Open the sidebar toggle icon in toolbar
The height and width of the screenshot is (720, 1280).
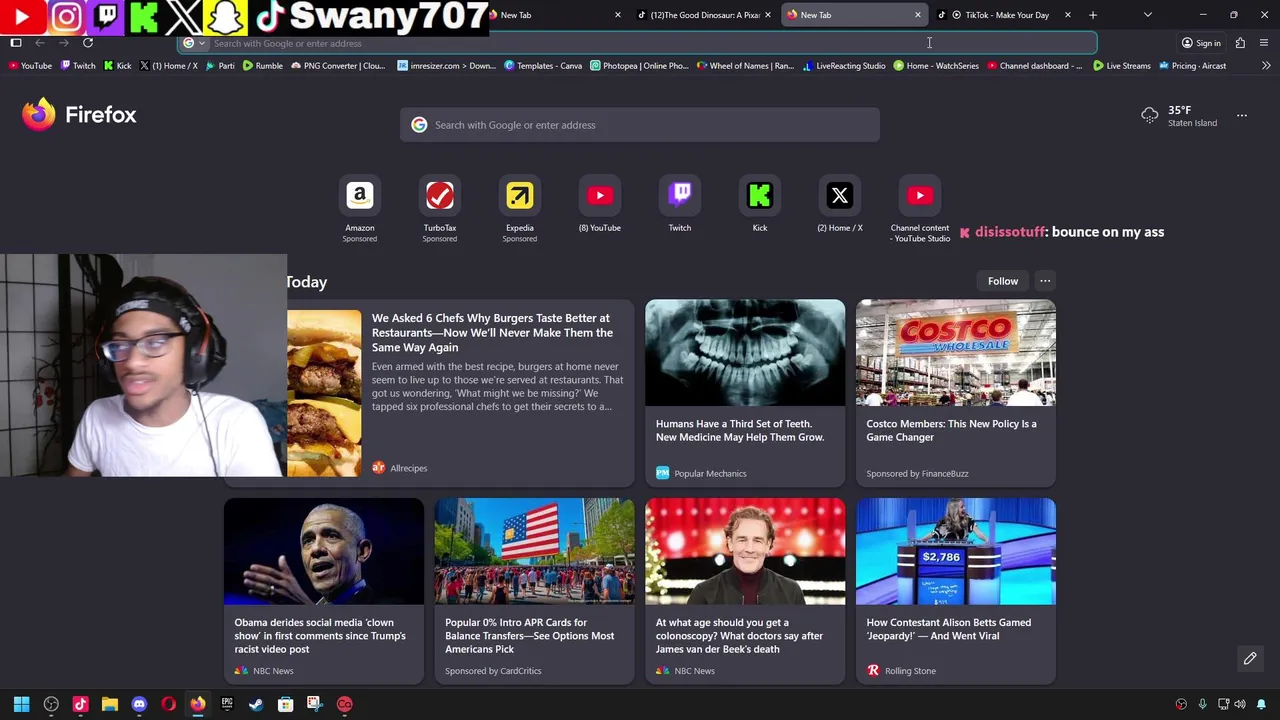point(16,43)
